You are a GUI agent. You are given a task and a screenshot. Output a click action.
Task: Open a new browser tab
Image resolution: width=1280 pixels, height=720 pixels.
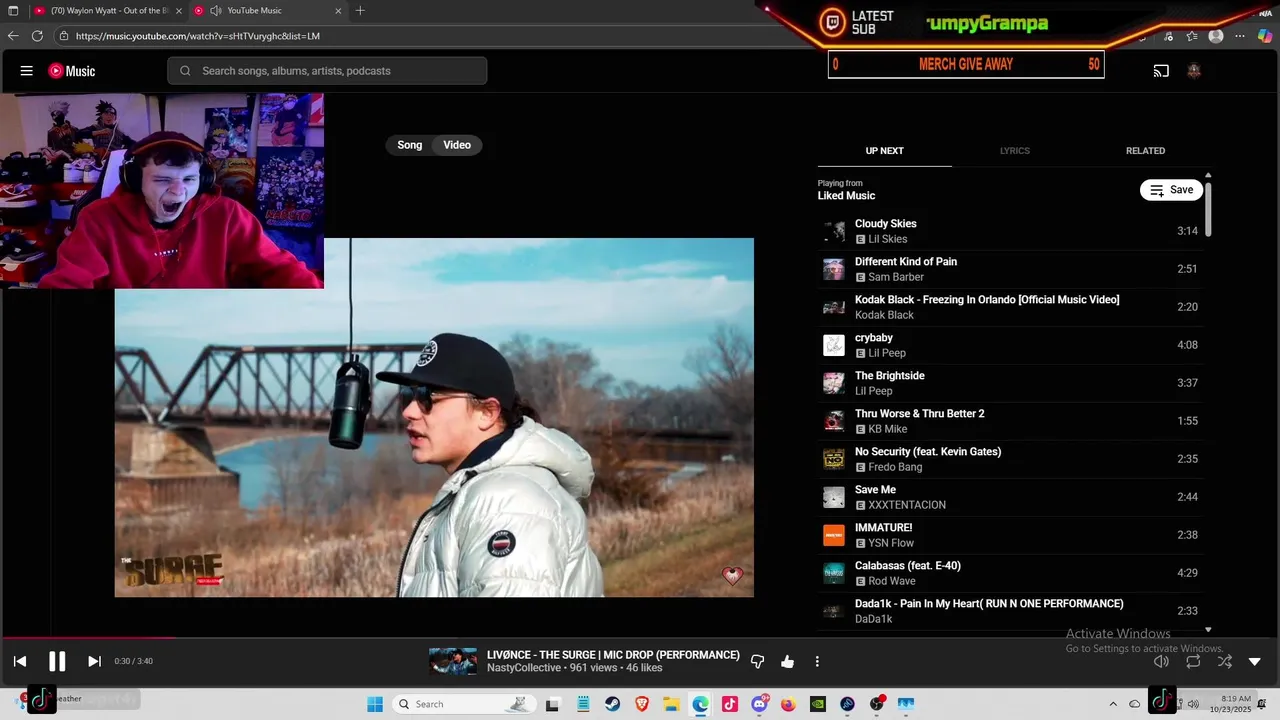click(360, 10)
